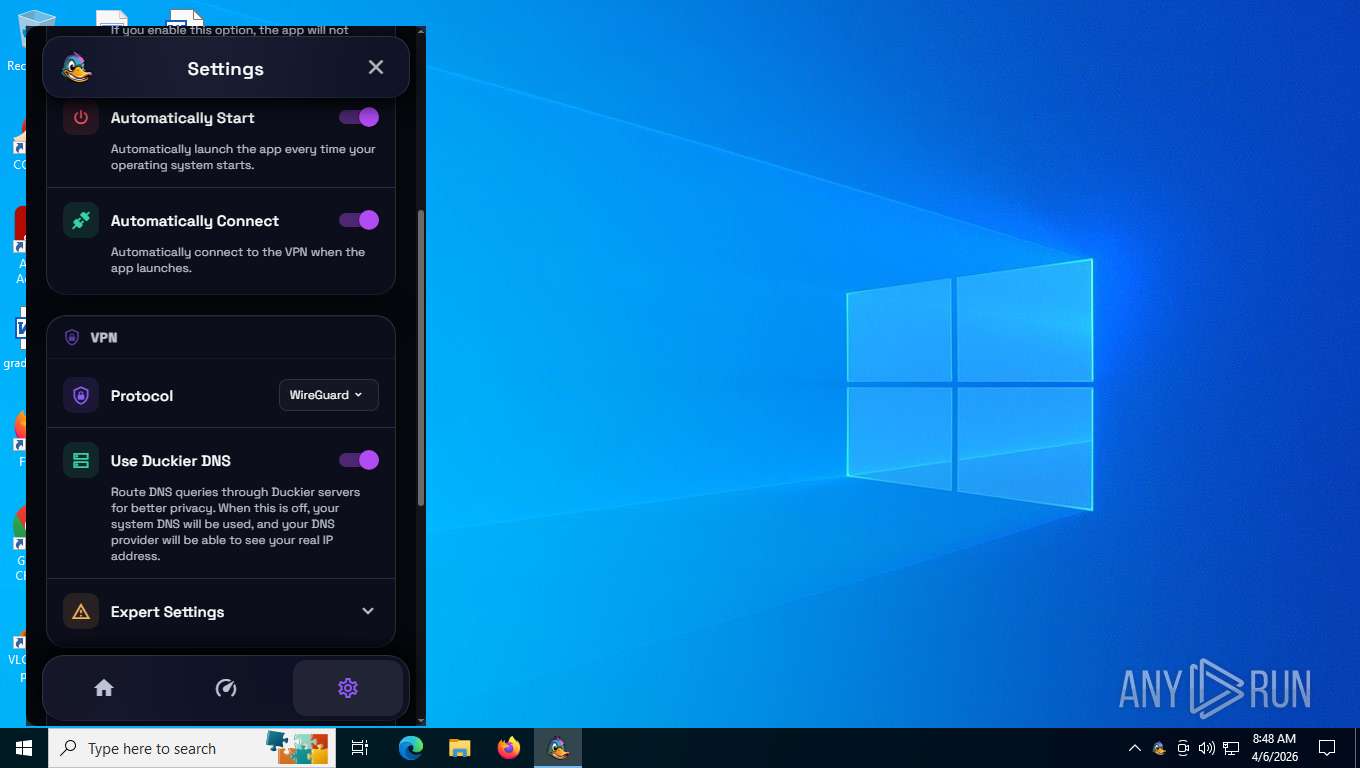Open File Explorer from the taskbar

click(x=460, y=748)
